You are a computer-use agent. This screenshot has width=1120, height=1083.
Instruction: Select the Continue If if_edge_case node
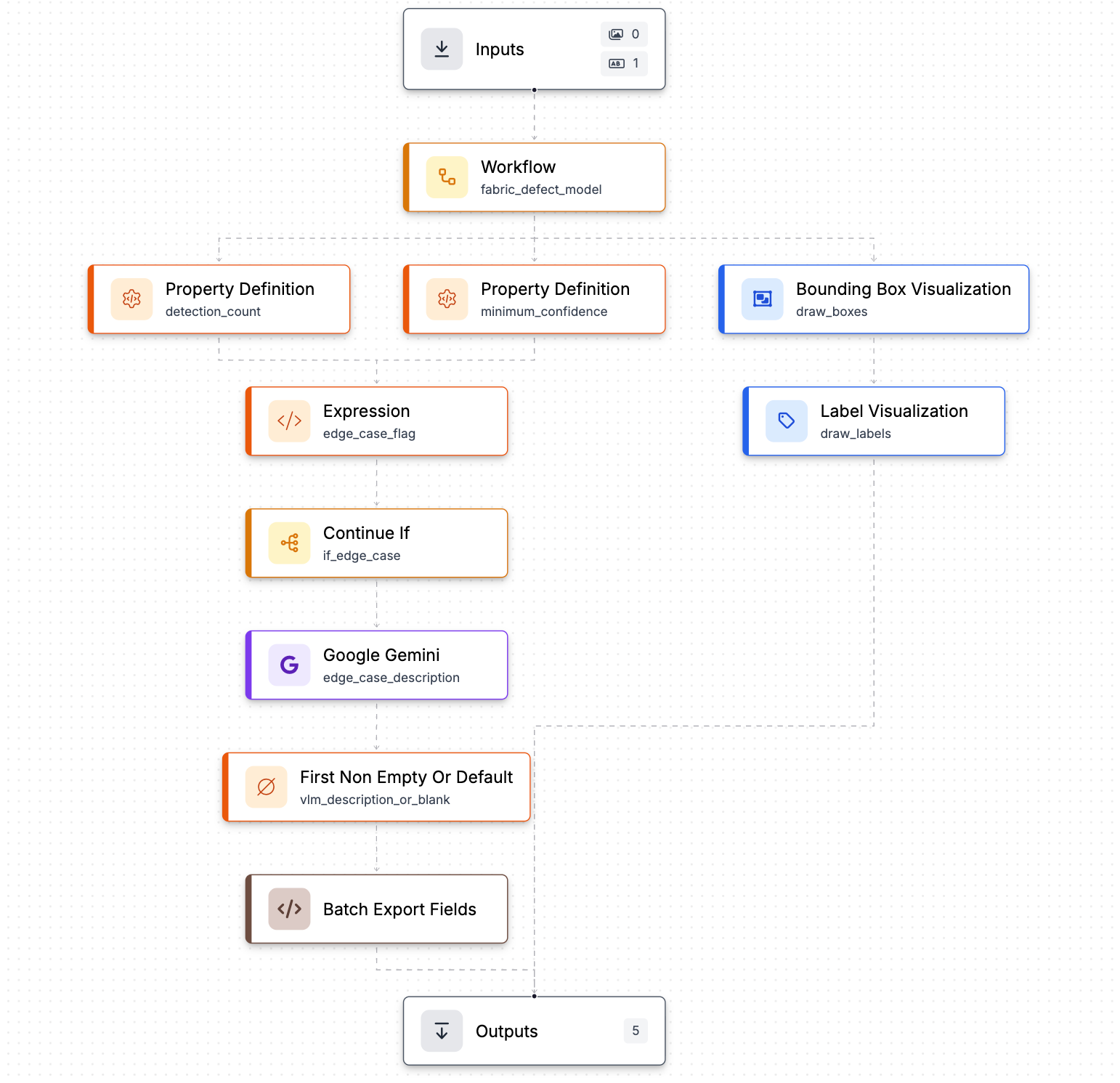coord(377,543)
